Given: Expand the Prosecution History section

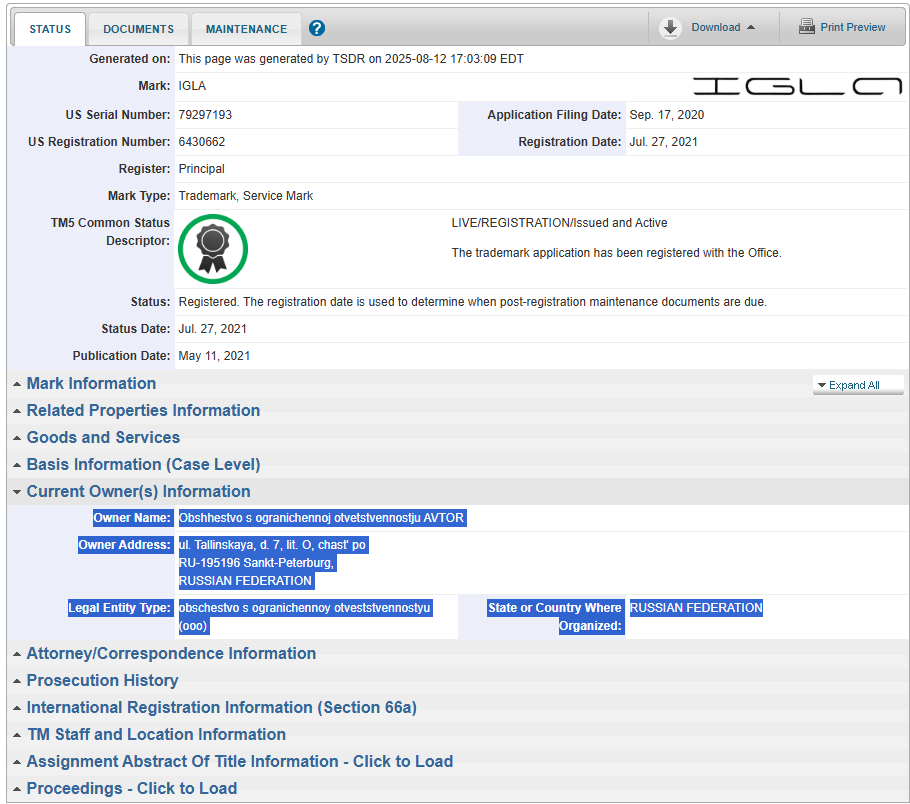Looking at the screenshot, I should click(102, 680).
